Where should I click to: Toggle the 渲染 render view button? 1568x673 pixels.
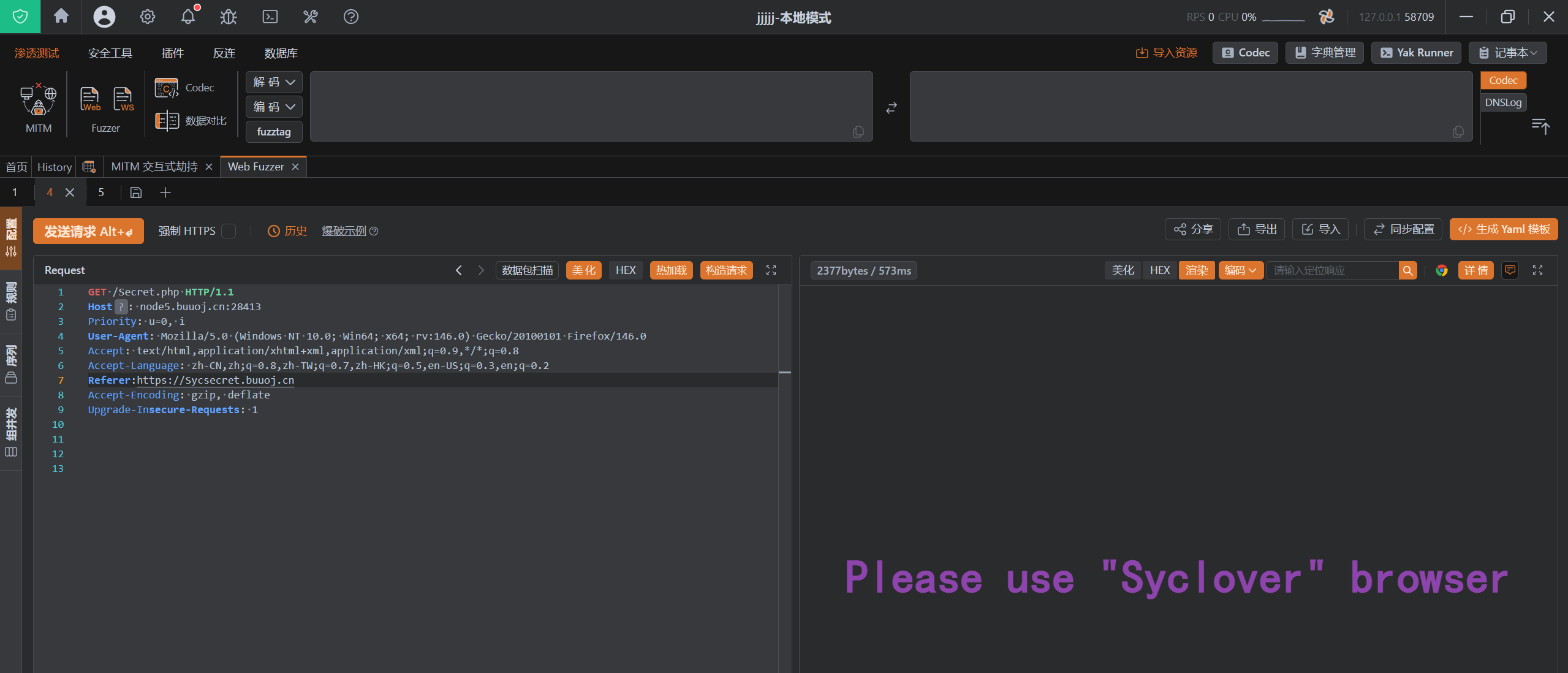[x=1196, y=270]
